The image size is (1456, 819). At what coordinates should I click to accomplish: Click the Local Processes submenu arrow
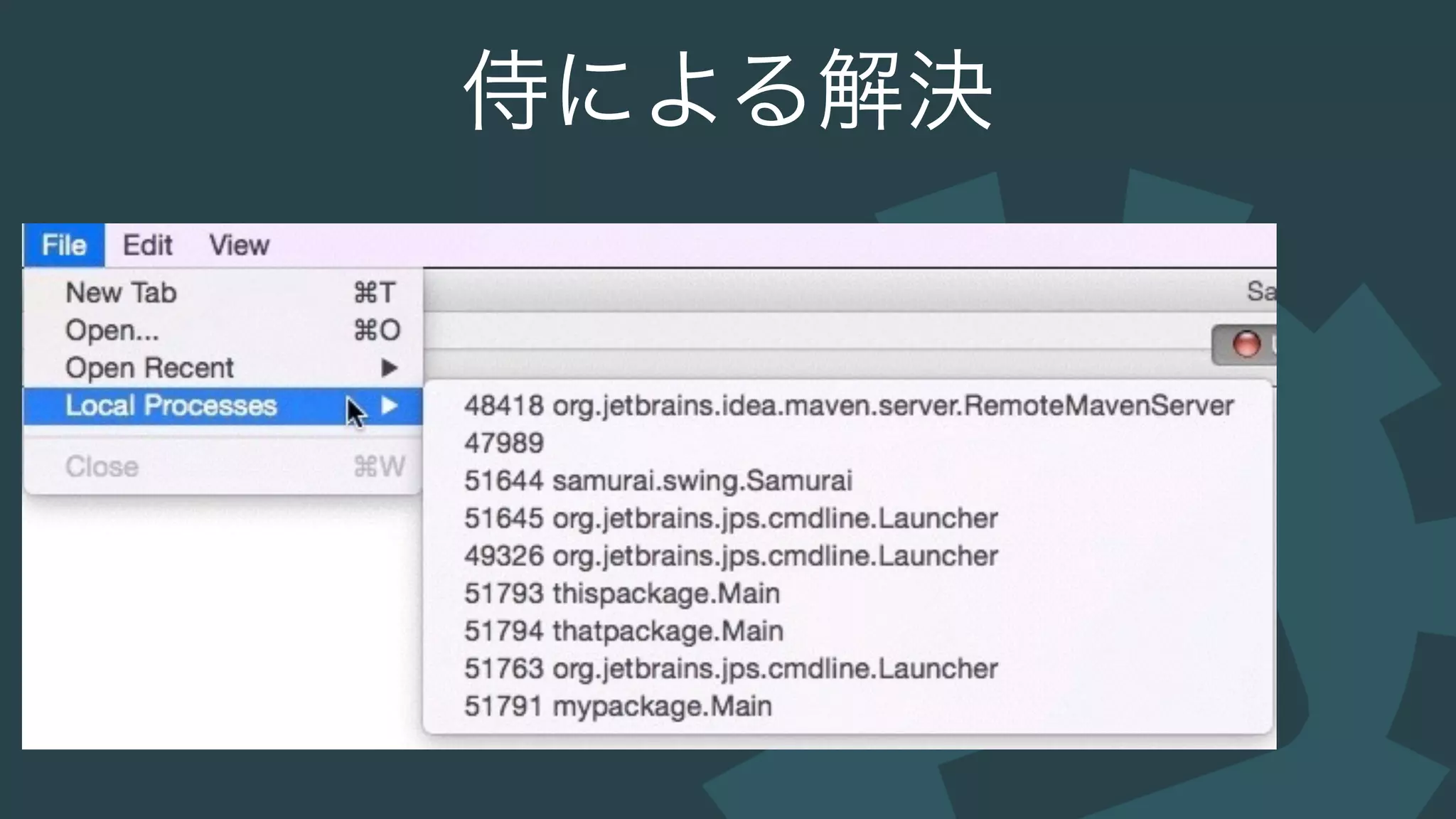coord(389,406)
